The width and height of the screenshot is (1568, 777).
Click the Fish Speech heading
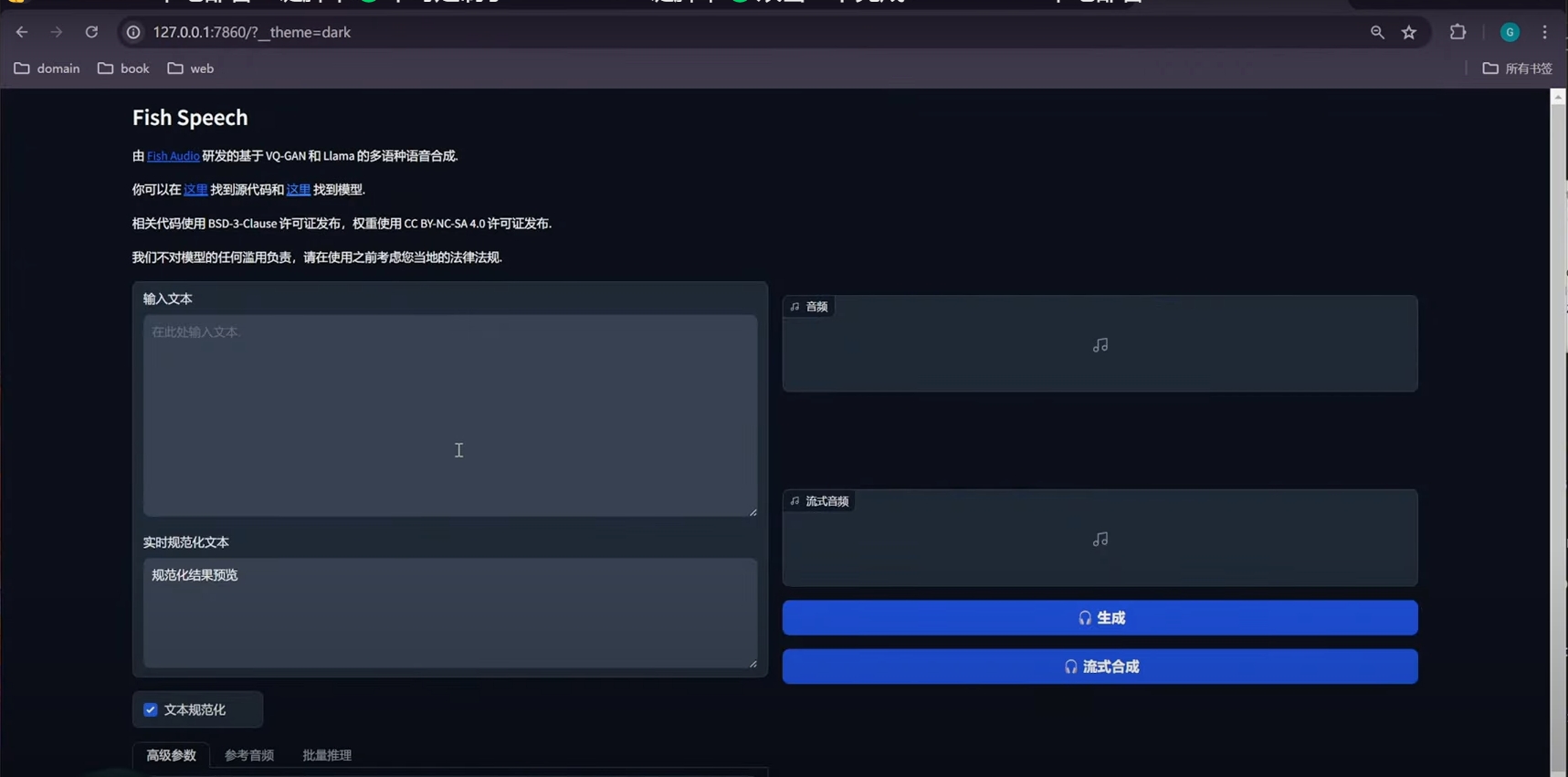pos(190,118)
